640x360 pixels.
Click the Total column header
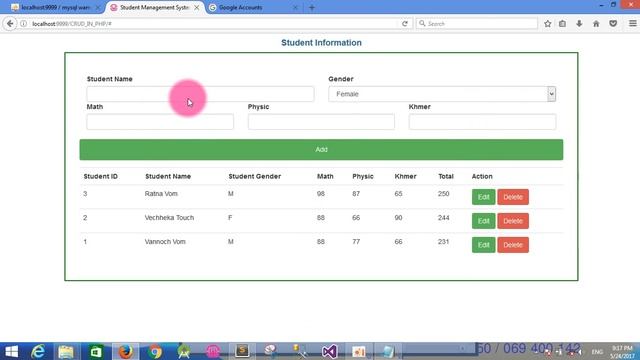[446, 176]
